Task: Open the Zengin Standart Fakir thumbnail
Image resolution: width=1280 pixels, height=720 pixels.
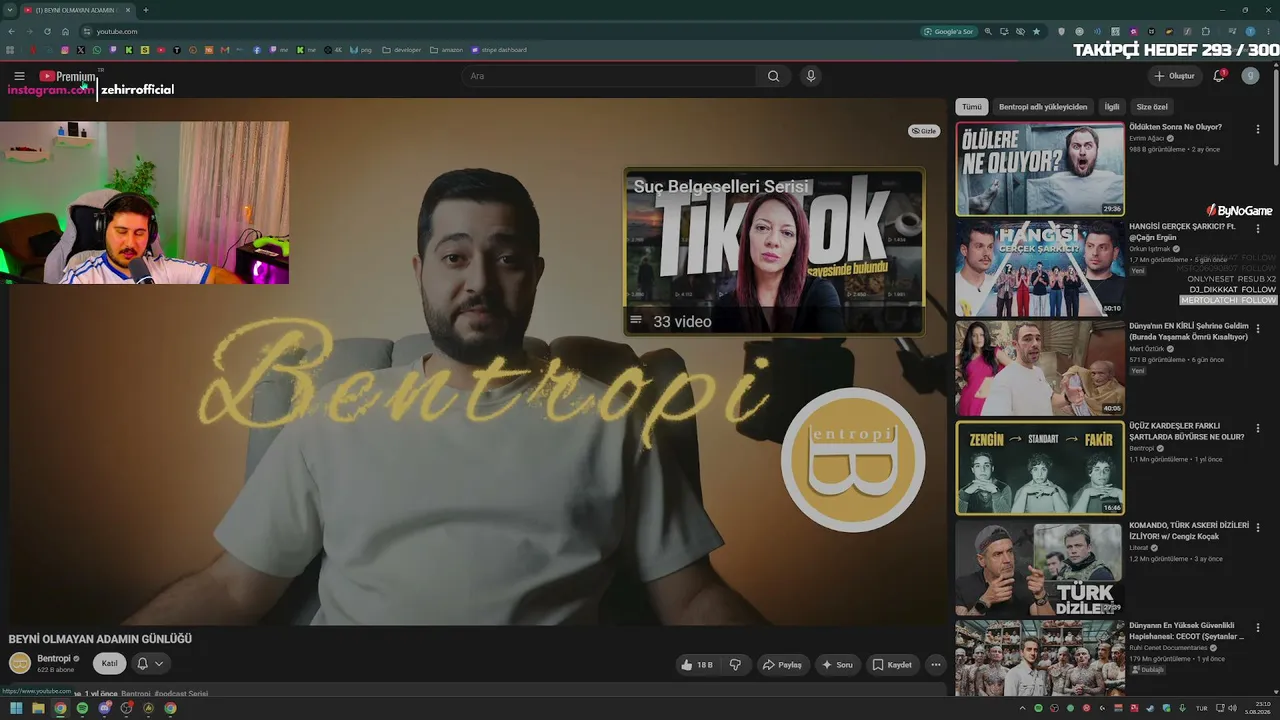Action: [1040, 468]
